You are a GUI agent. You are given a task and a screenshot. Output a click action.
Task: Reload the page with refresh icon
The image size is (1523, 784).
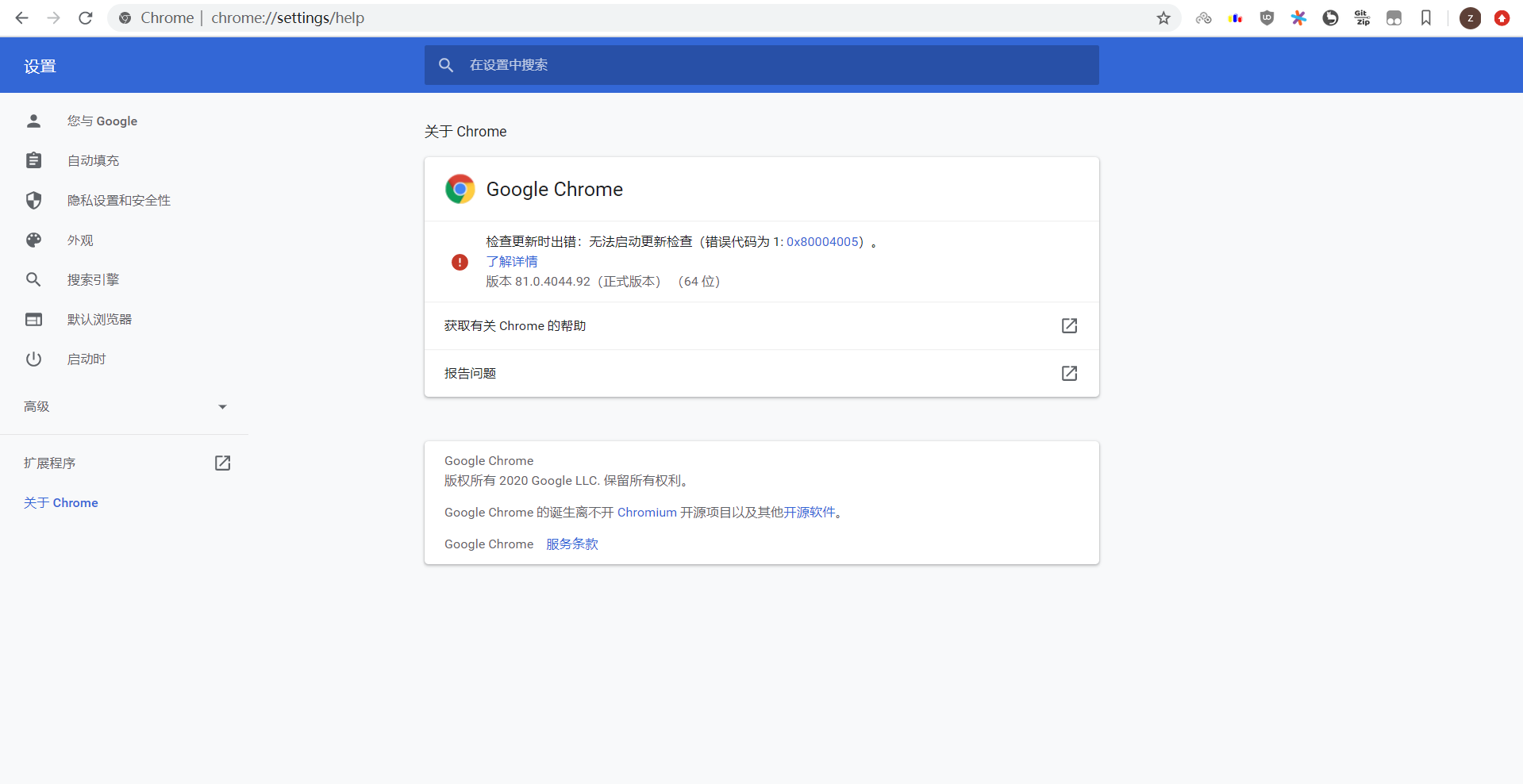click(85, 17)
